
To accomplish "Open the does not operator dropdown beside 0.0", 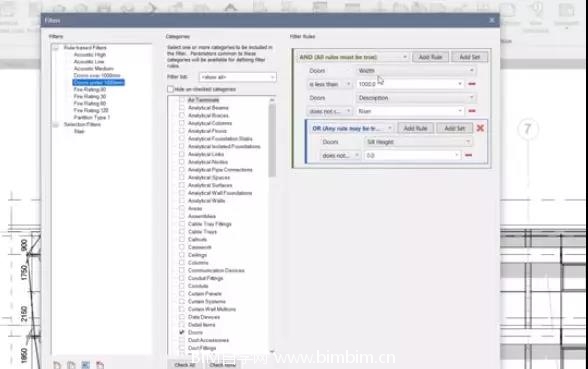I will tap(340, 155).
